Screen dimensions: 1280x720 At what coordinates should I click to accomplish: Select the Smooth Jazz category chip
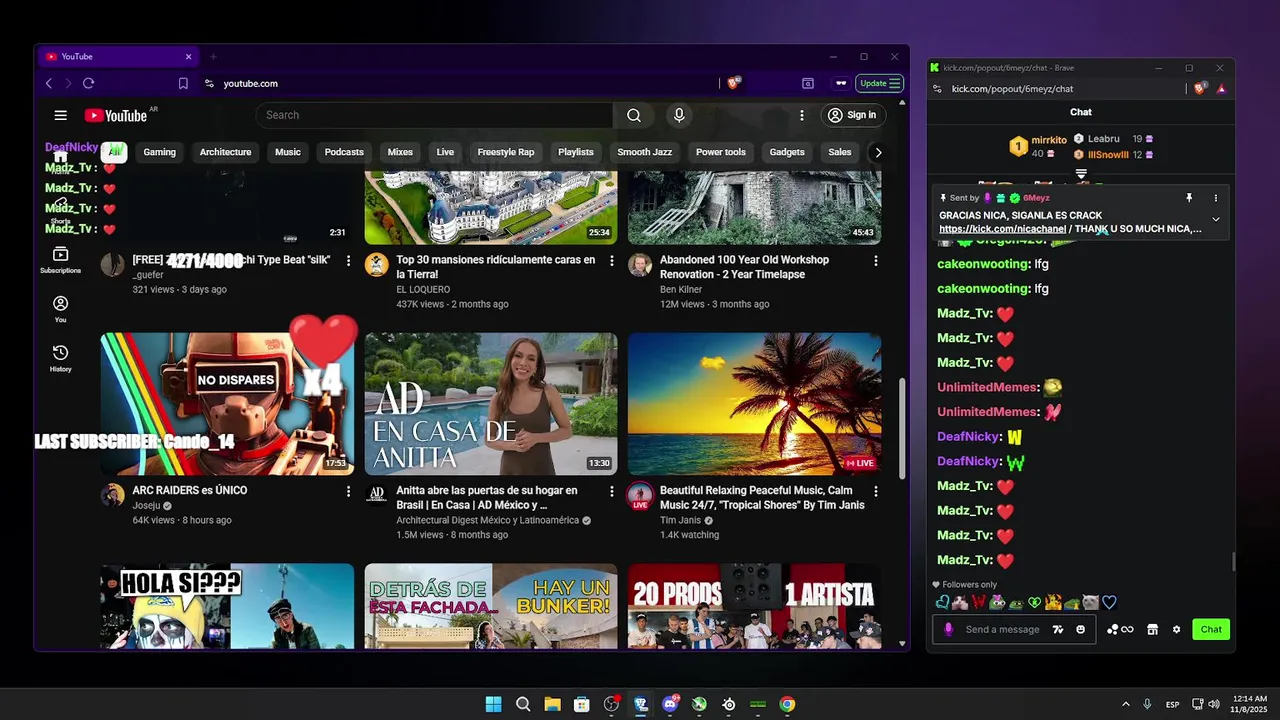[644, 152]
